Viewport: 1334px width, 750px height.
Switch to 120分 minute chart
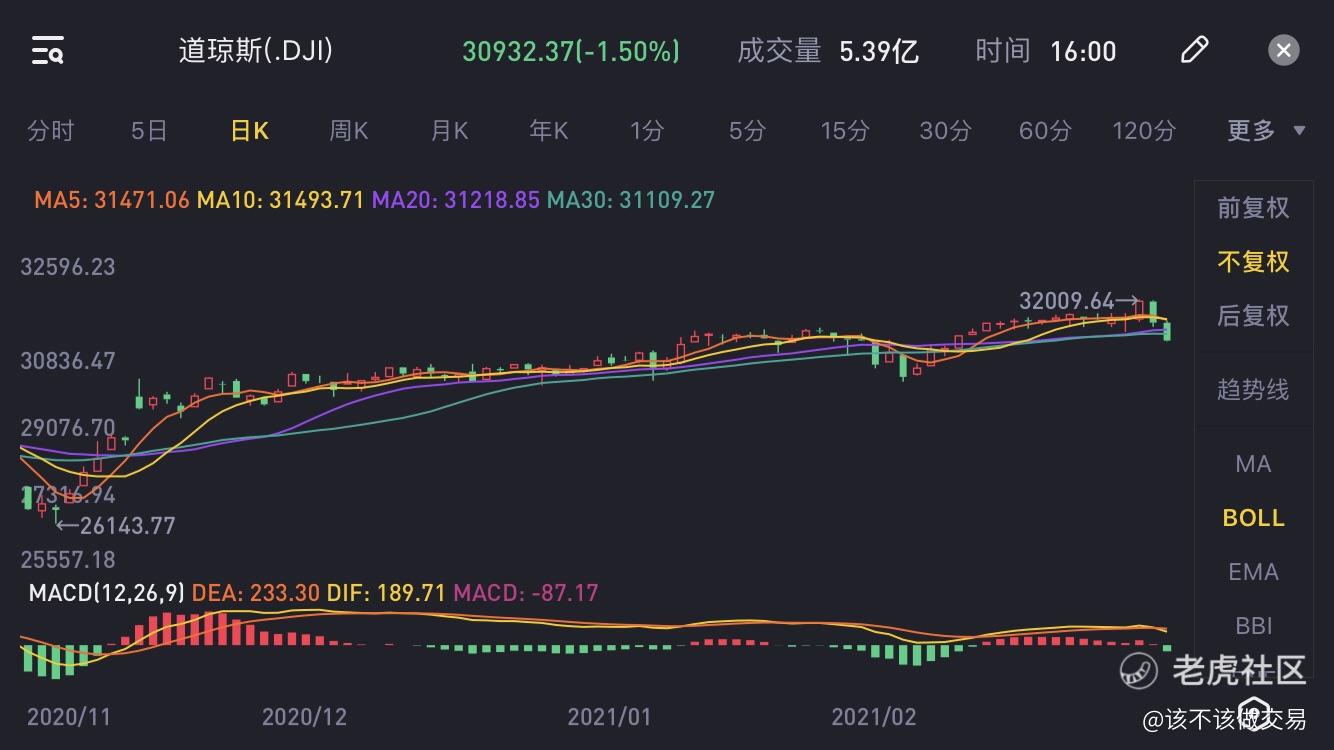(1144, 130)
